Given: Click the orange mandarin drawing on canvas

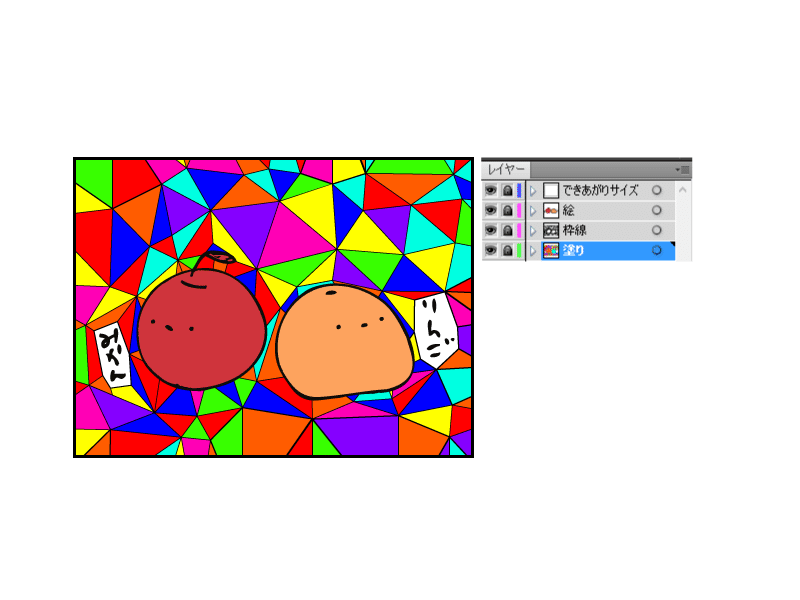Looking at the screenshot, I should (x=344, y=342).
